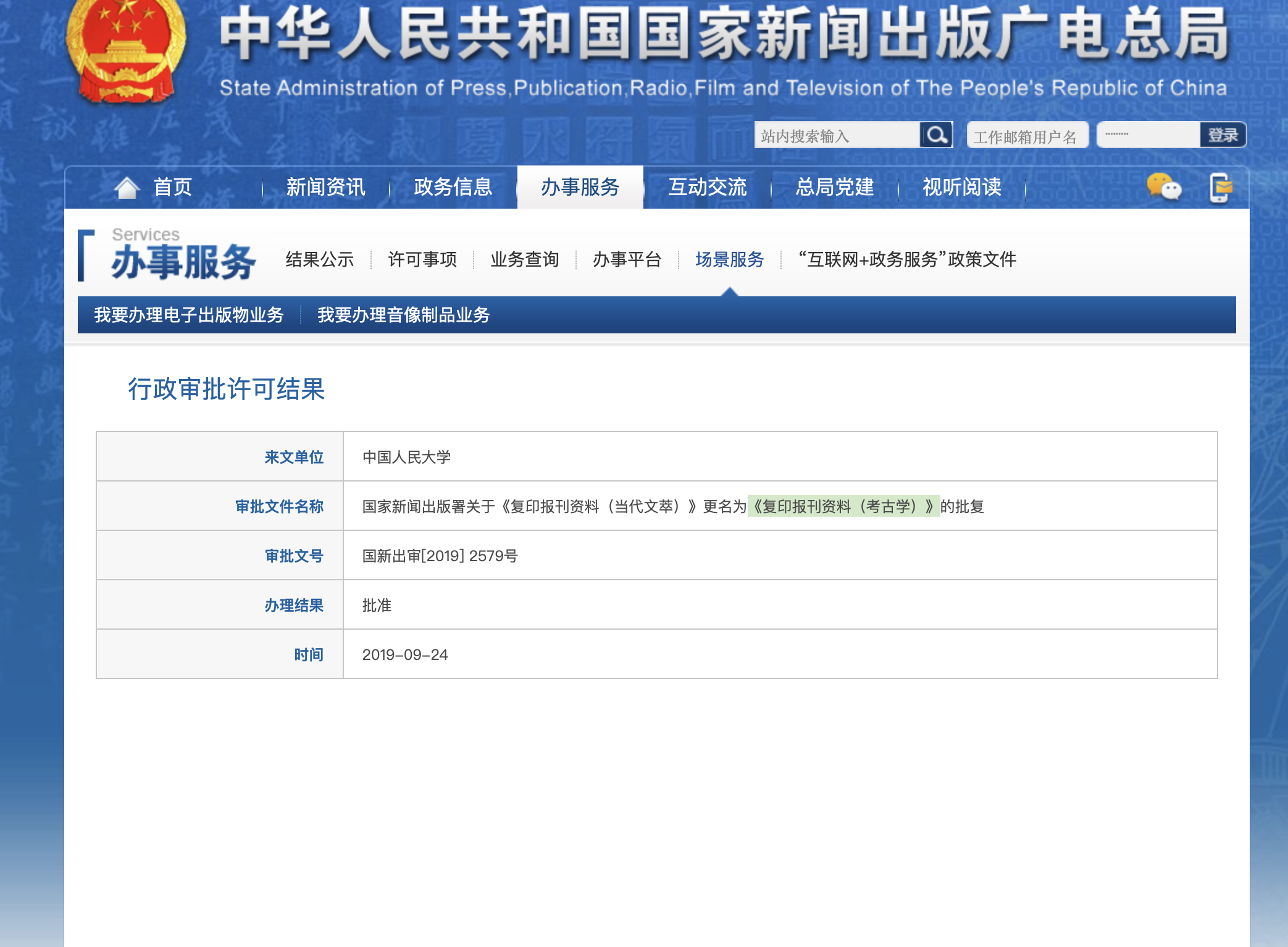1288x947 pixels.
Task: Click the 中华人民共和国国家新闻出版广电总局 site title
Action: point(724,34)
